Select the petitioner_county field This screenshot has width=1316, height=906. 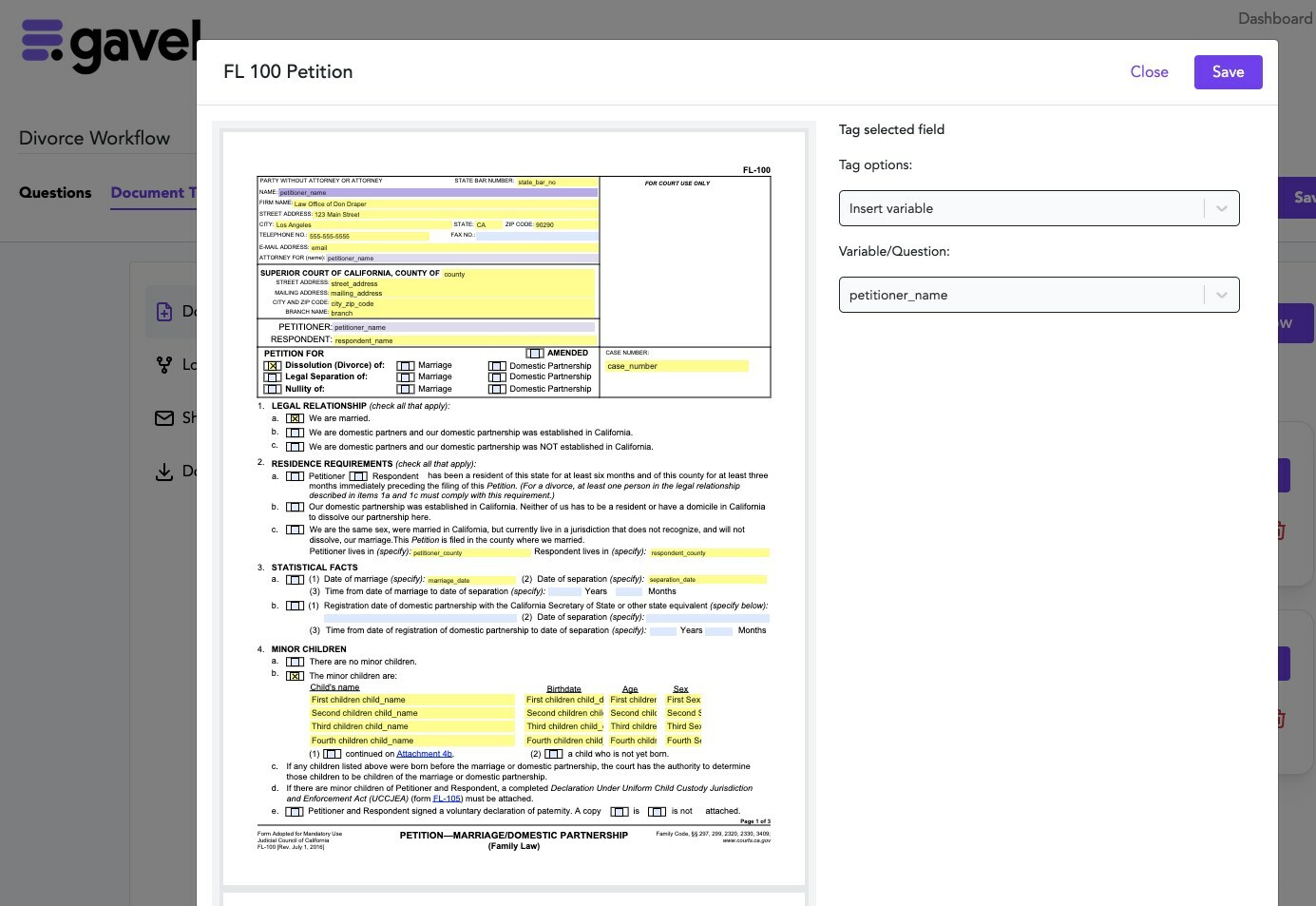[x=471, y=552]
